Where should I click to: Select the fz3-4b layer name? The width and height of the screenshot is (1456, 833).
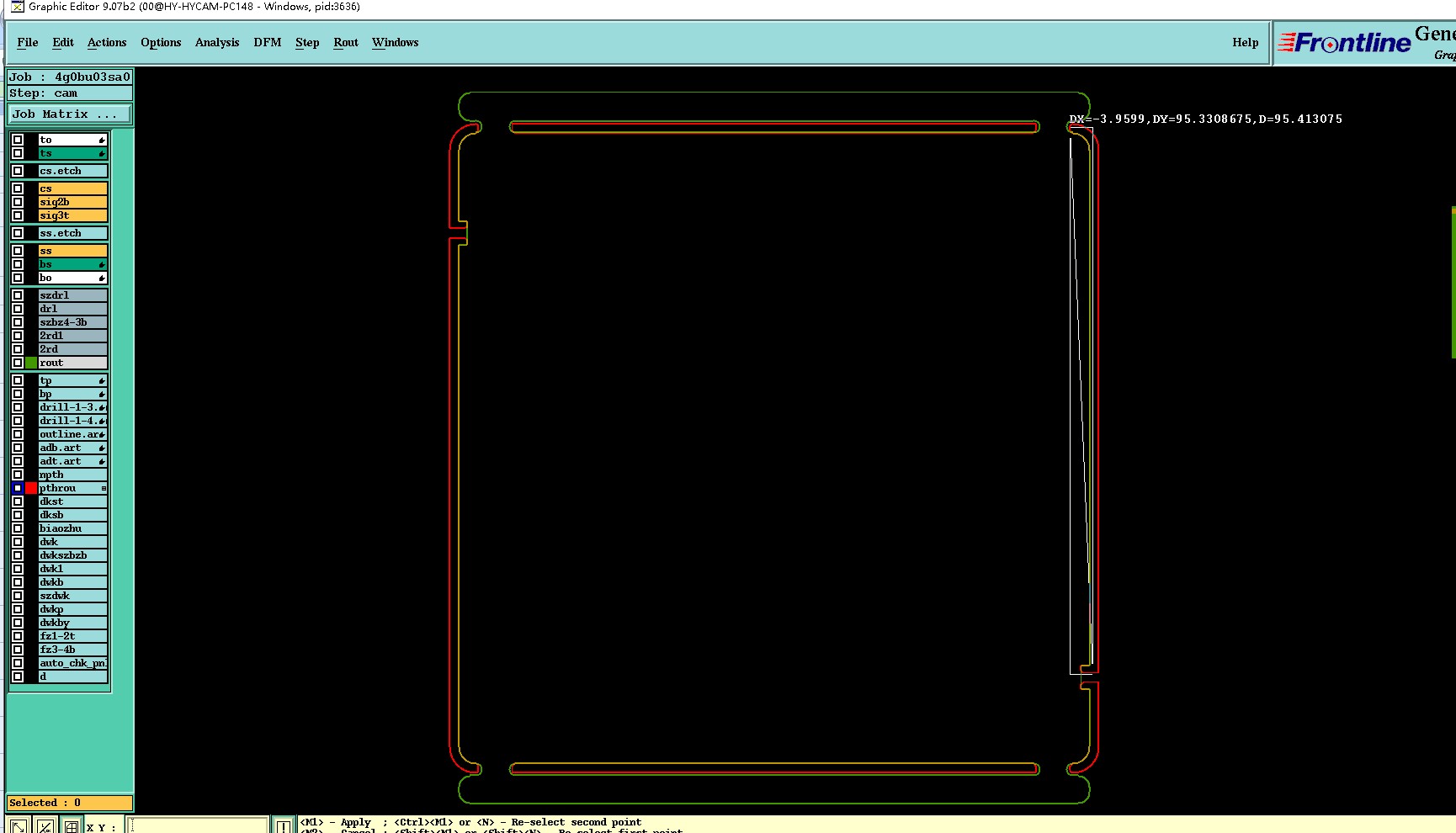point(73,650)
